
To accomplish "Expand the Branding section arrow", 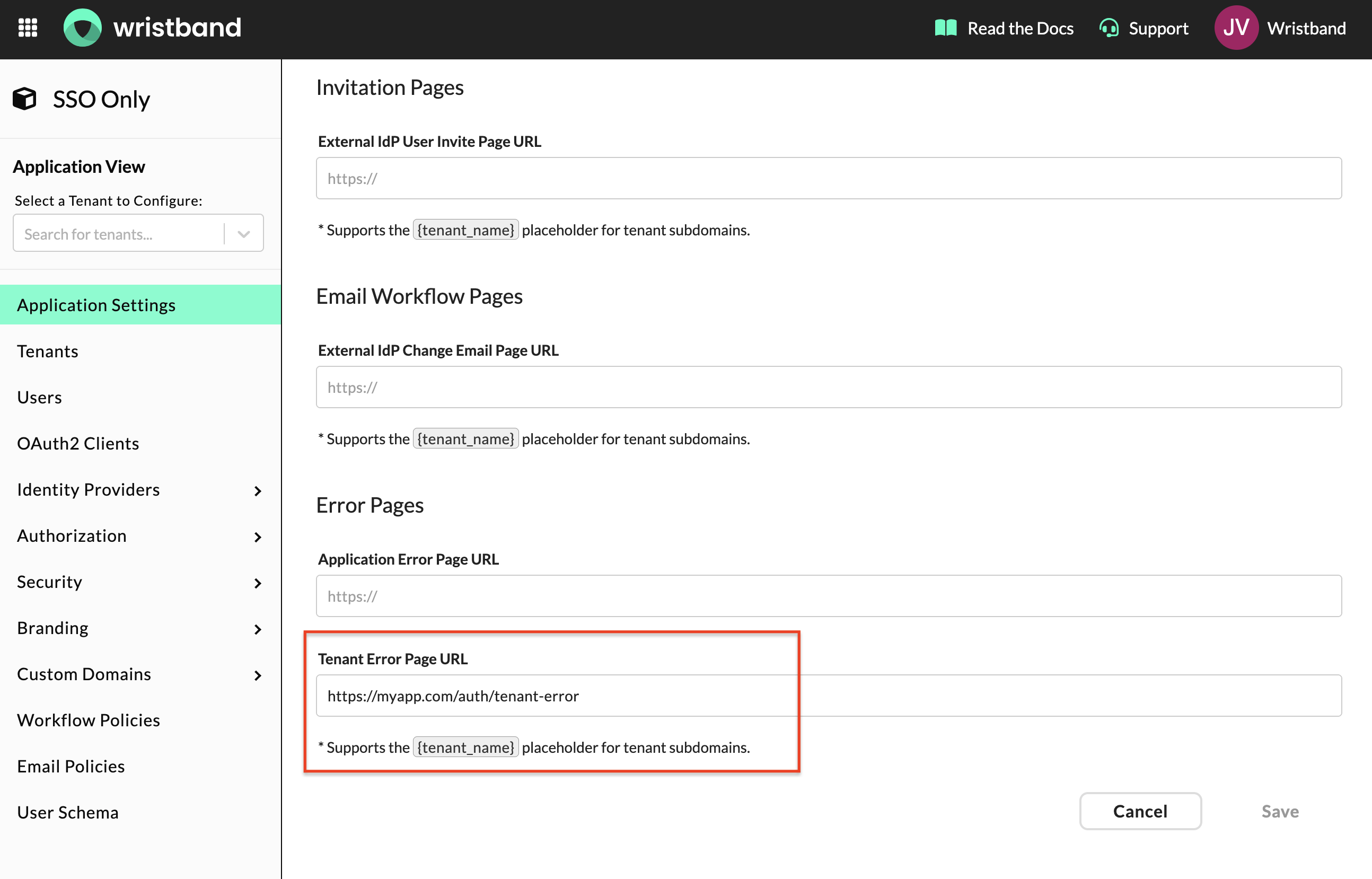I will pos(258,630).
